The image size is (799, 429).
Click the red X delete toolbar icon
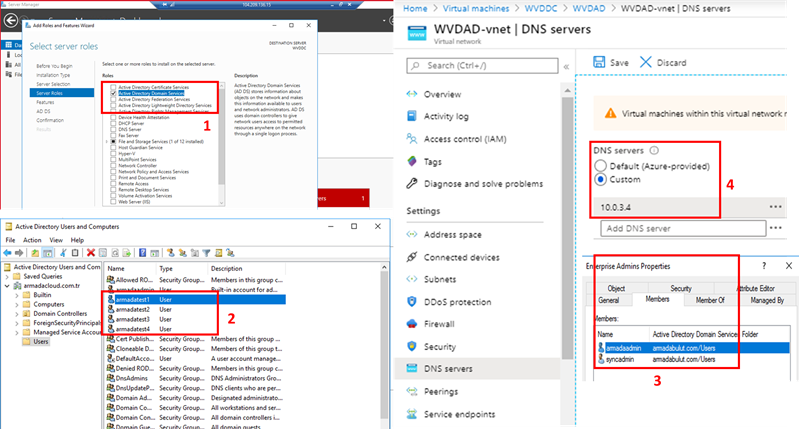[x=91, y=253]
